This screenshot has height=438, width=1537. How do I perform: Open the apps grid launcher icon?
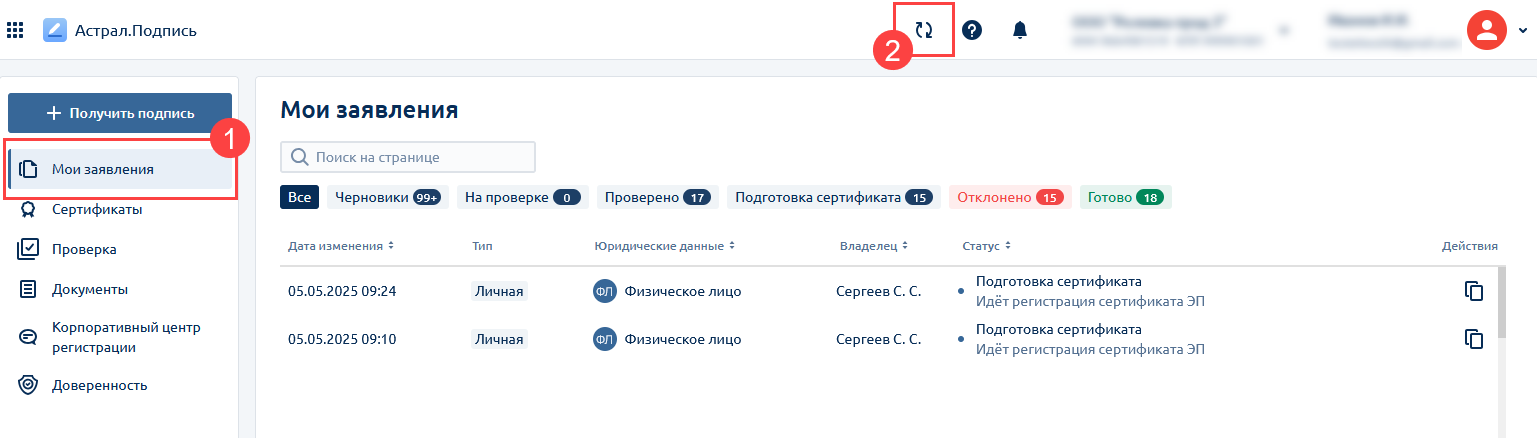tap(15, 30)
